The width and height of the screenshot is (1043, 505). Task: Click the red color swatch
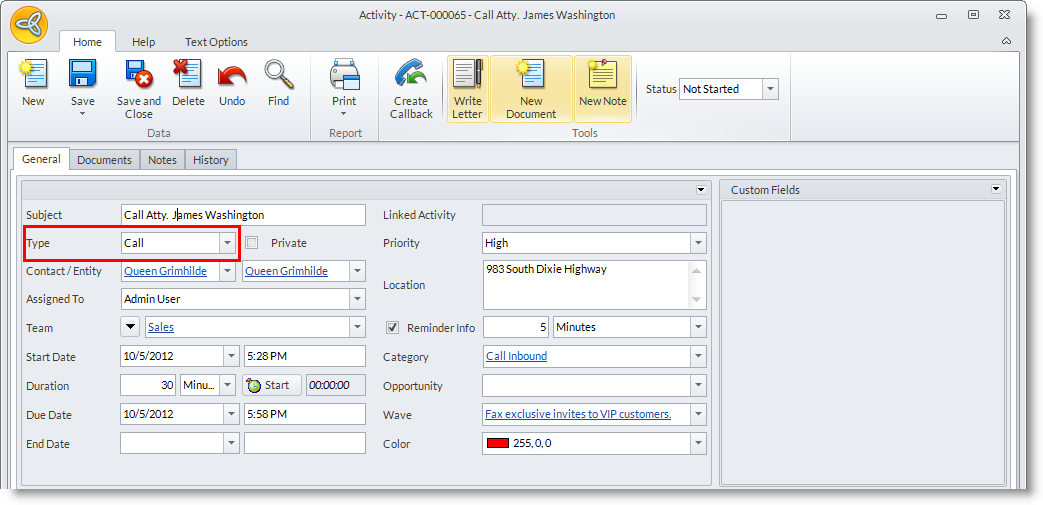(x=497, y=444)
